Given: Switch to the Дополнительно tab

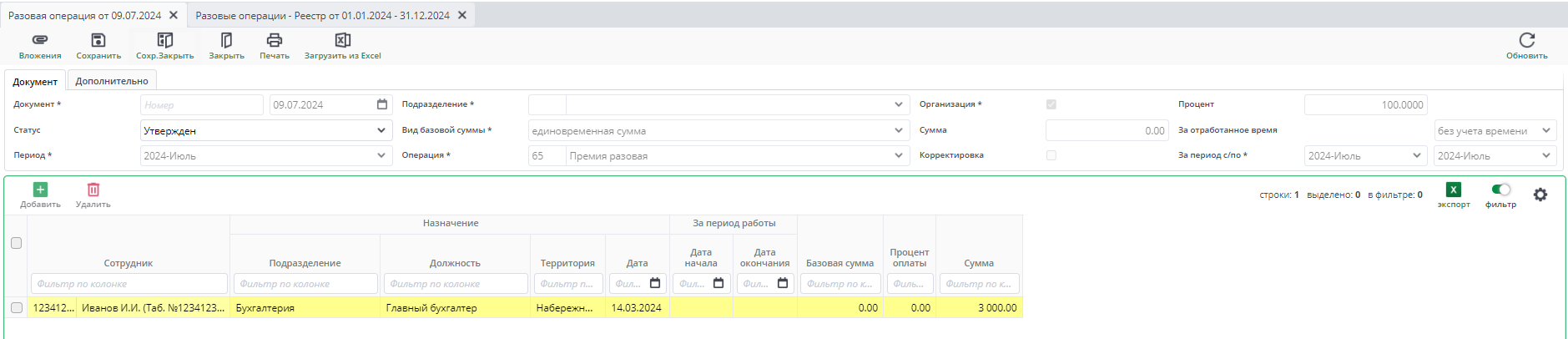Looking at the screenshot, I should pyautogui.click(x=112, y=81).
